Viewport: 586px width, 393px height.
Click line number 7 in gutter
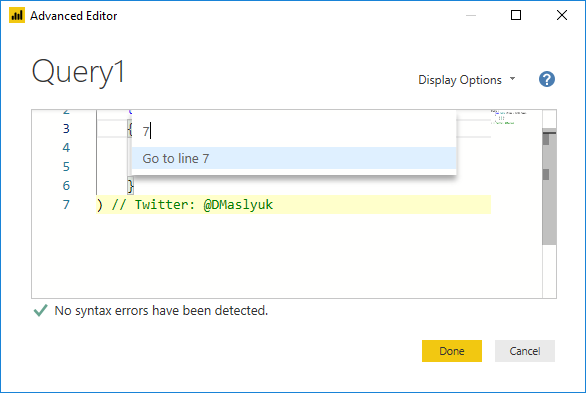(x=66, y=205)
